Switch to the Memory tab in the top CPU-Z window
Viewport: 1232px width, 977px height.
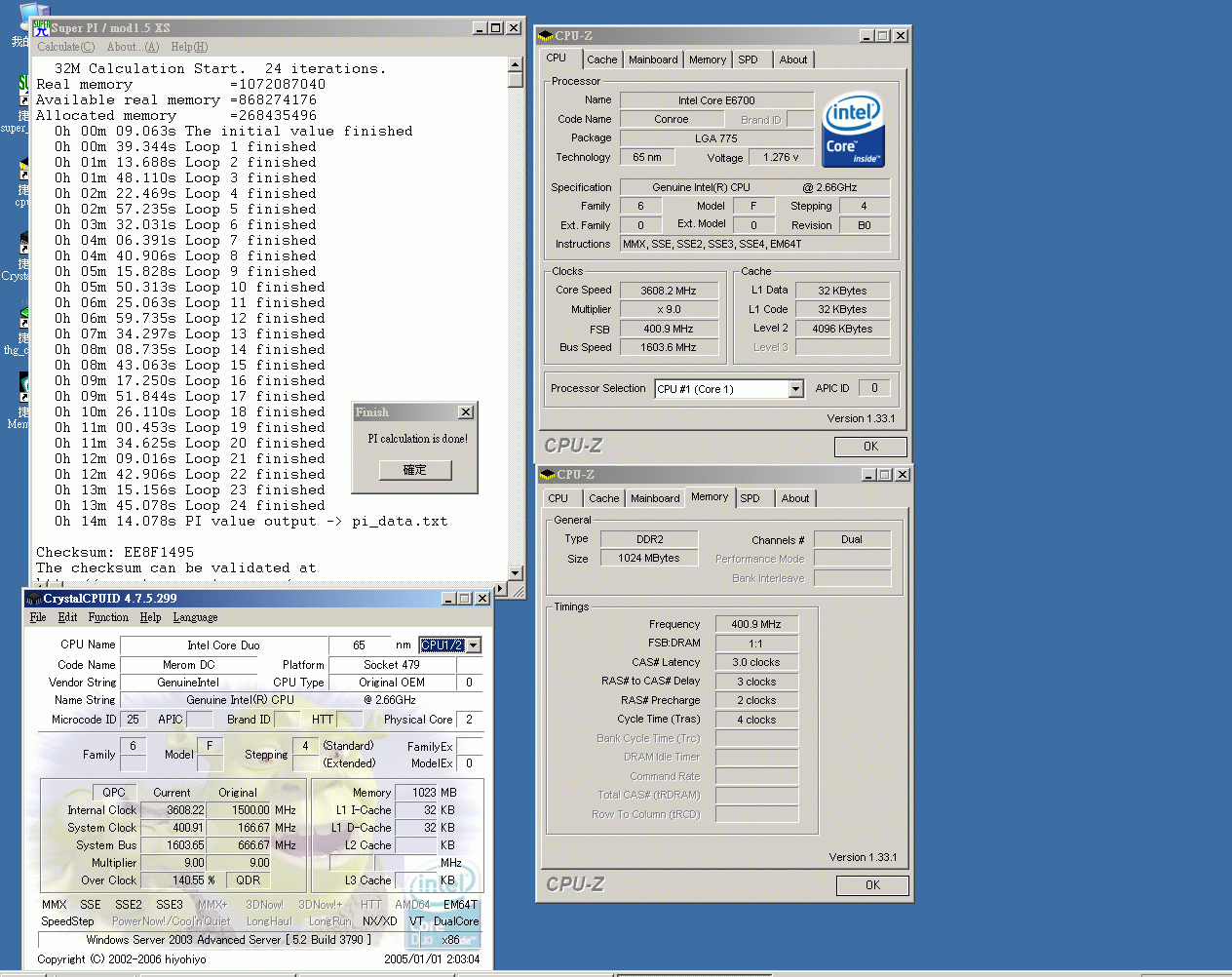coord(708,59)
